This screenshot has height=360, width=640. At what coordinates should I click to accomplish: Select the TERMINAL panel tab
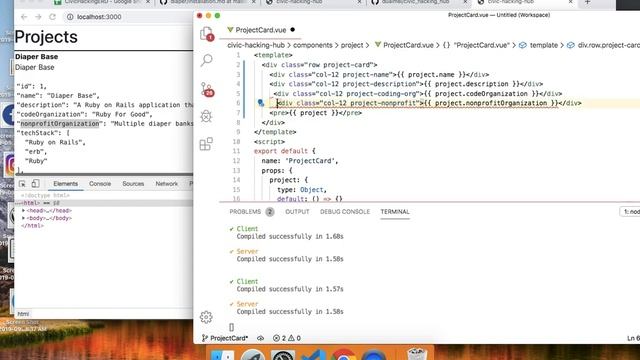395,211
